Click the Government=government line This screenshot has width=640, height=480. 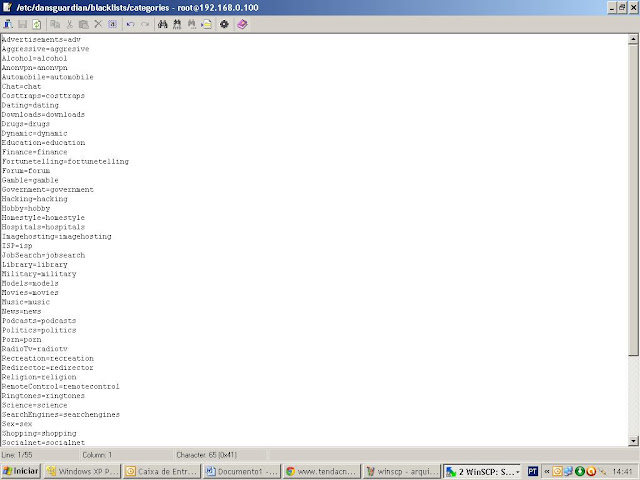48,190
